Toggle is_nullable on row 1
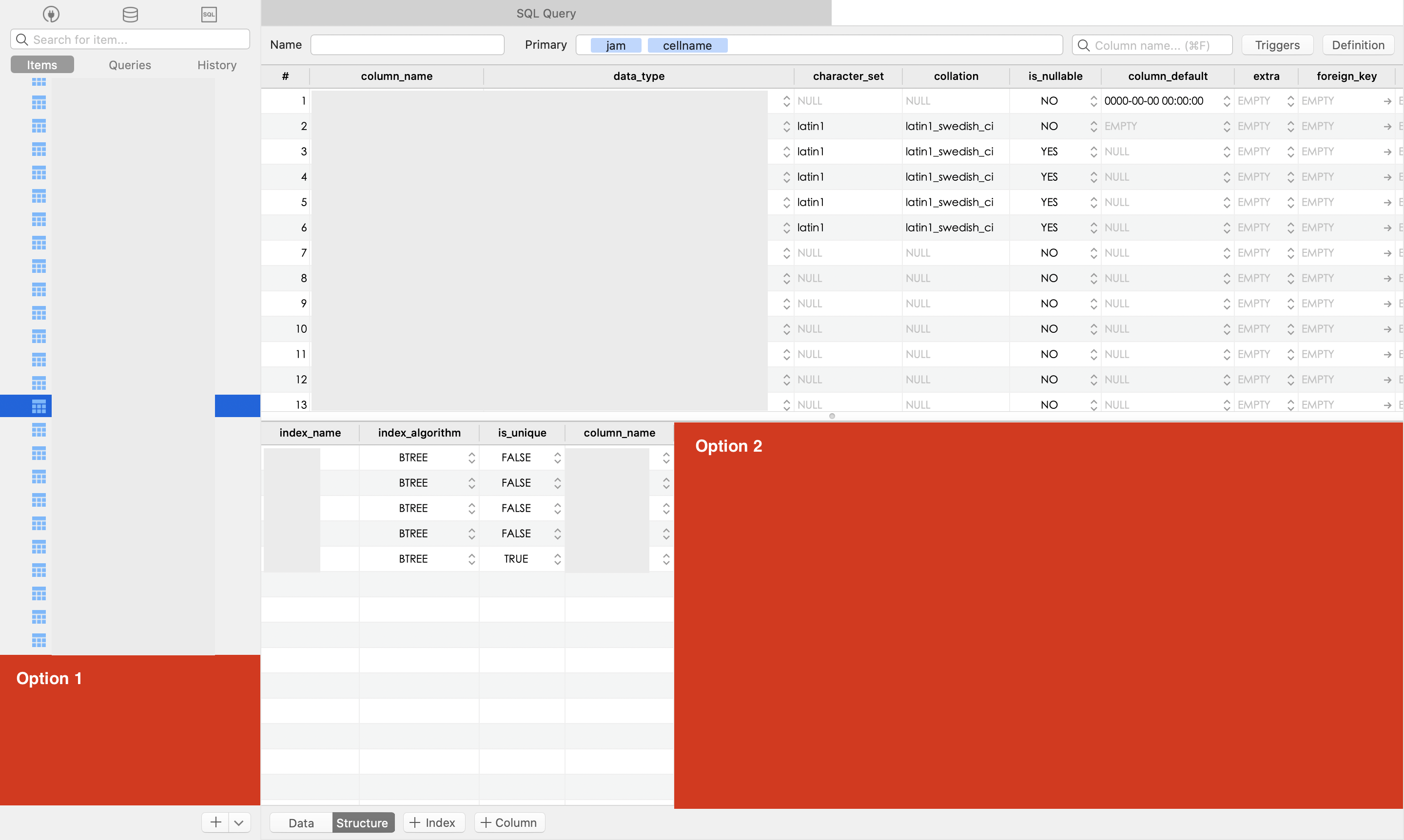This screenshot has width=1404, height=840. click(x=1092, y=100)
